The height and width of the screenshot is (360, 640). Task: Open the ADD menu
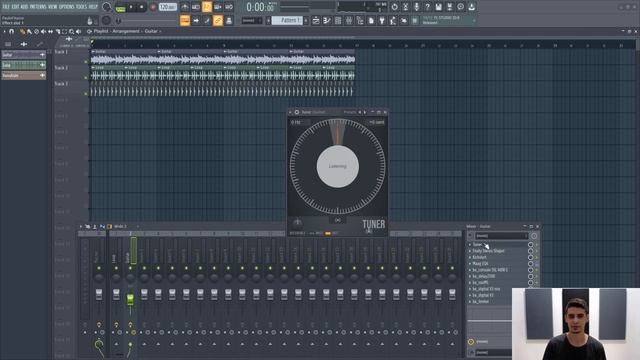(x=24, y=7)
